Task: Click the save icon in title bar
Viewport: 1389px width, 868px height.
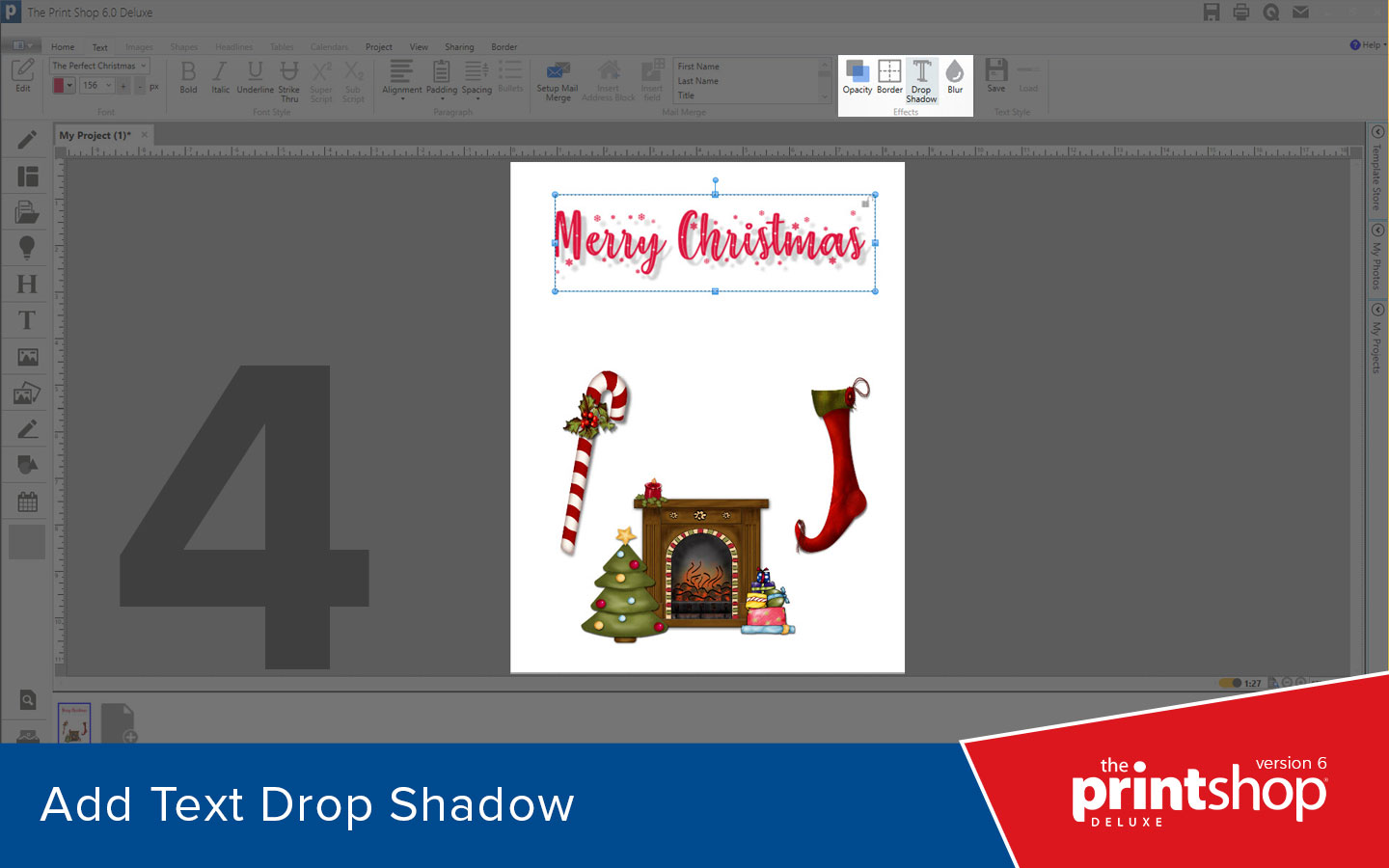Action: (x=1212, y=13)
